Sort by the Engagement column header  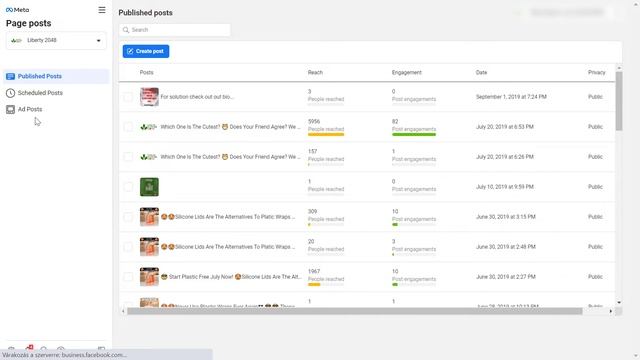pyautogui.click(x=407, y=73)
